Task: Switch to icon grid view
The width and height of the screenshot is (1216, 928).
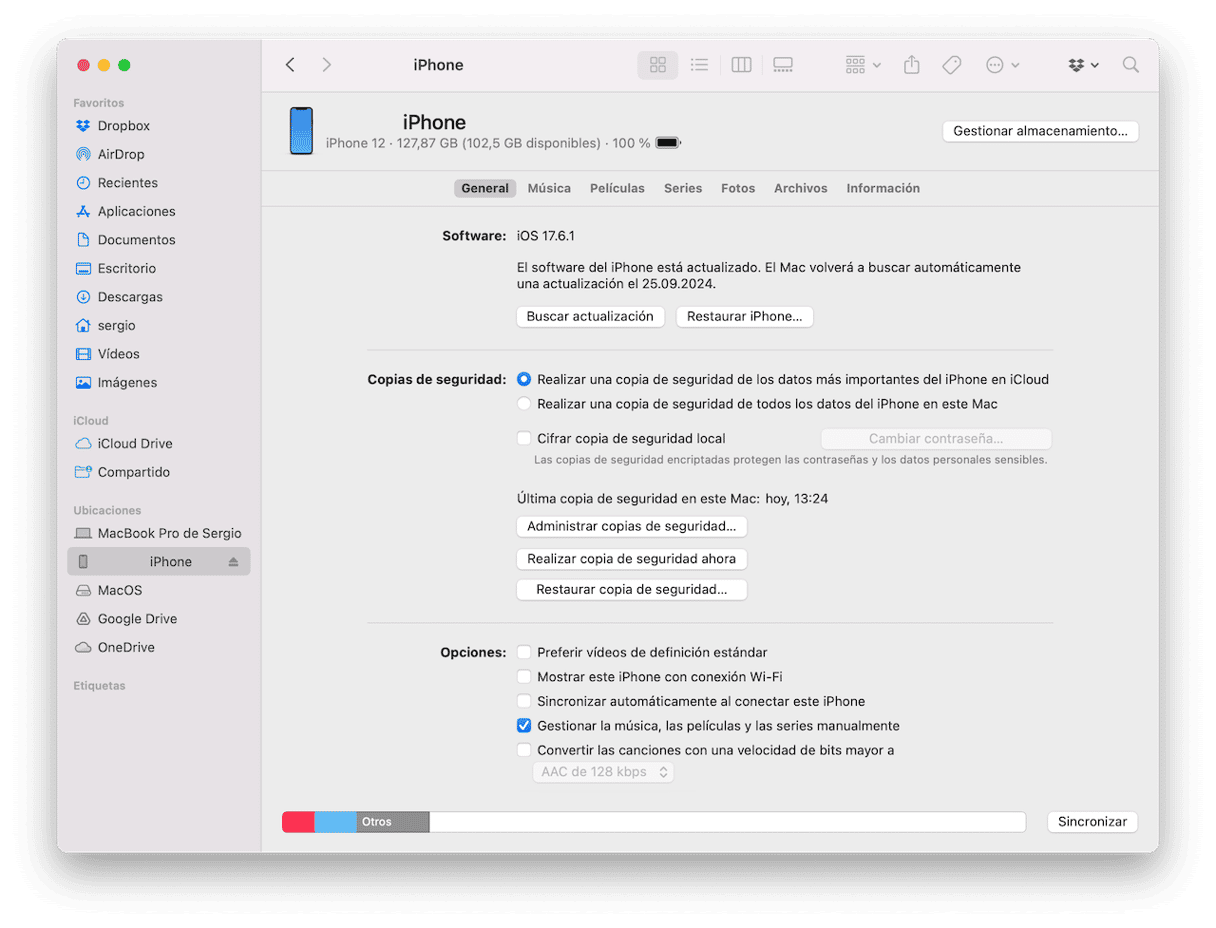Action: point(658,65)
